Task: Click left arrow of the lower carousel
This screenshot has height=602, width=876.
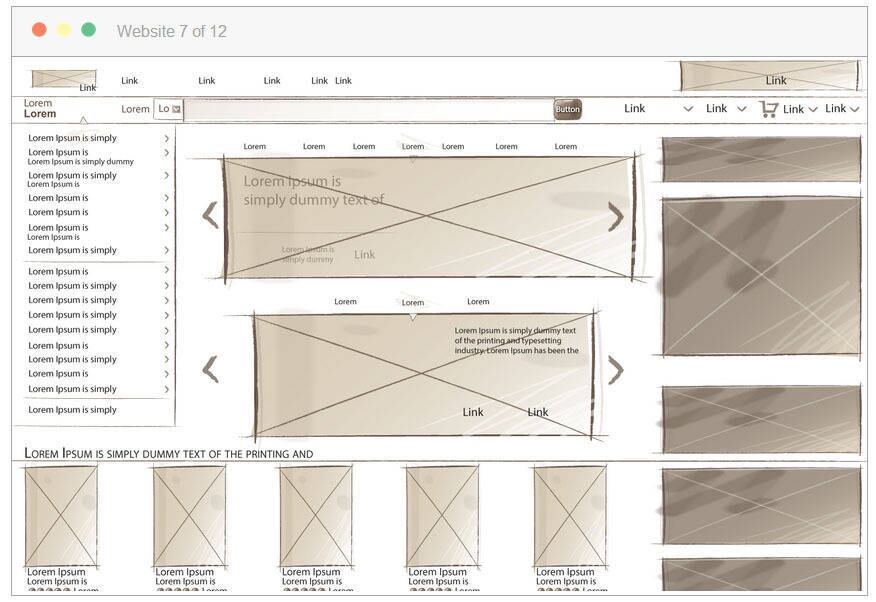Action: tap(210, 369)
